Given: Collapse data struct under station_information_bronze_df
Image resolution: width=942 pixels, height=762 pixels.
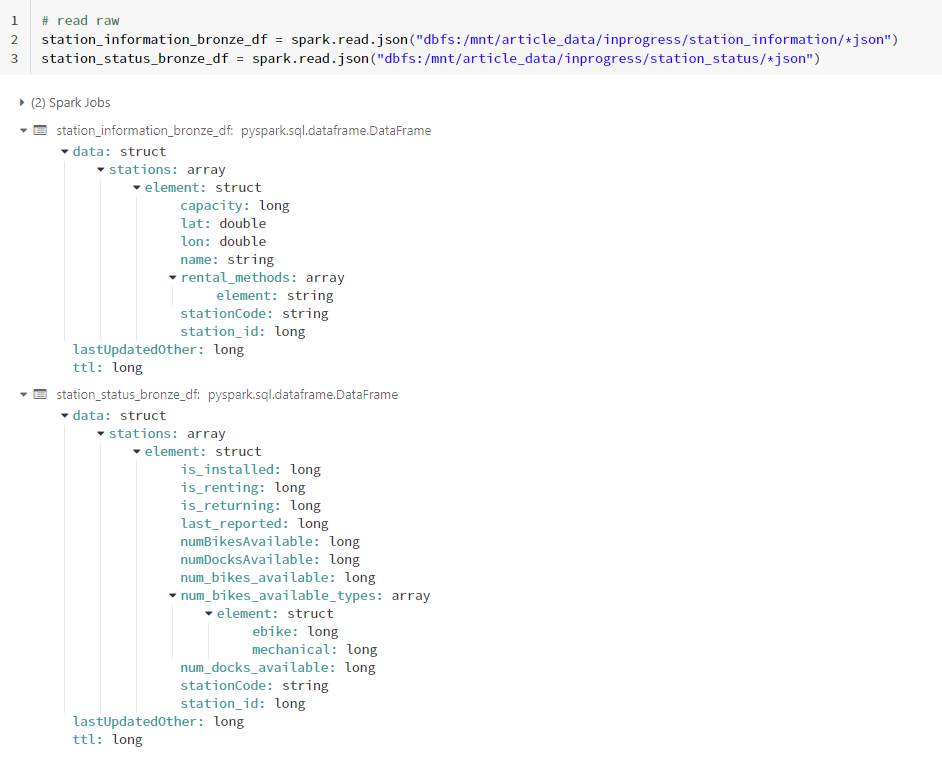Looking at the screenshot, I should click(x=65, y=152).
